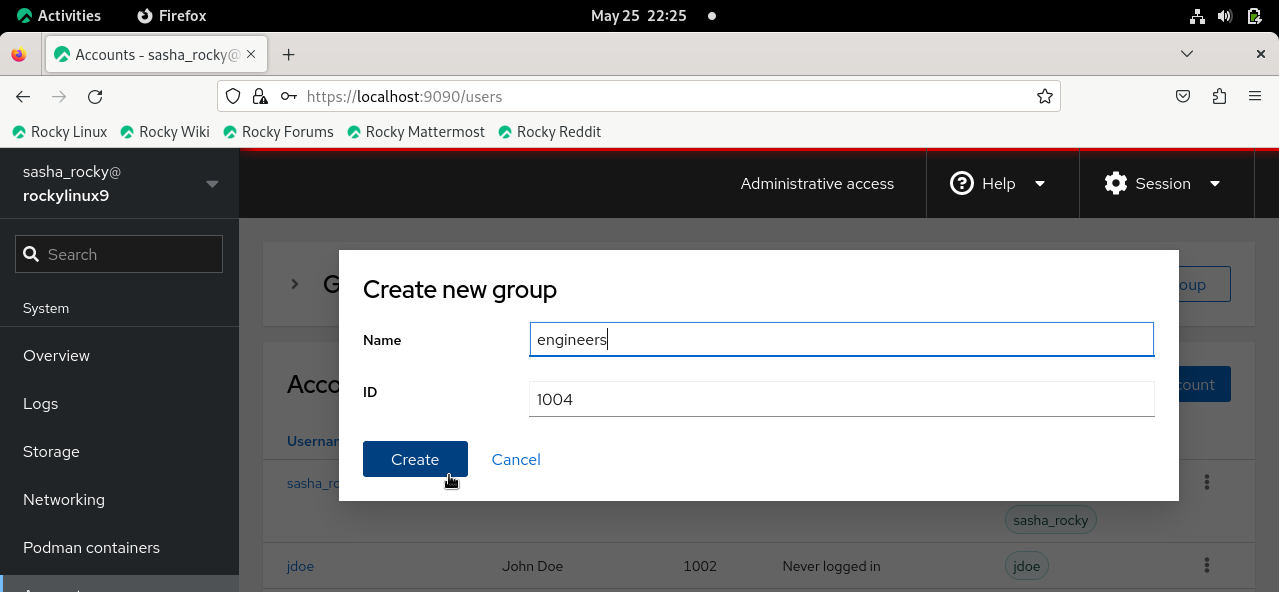Screen dimensions: 1279x592
Task: Open Logs in the sidebar
Action: [41, 404]
